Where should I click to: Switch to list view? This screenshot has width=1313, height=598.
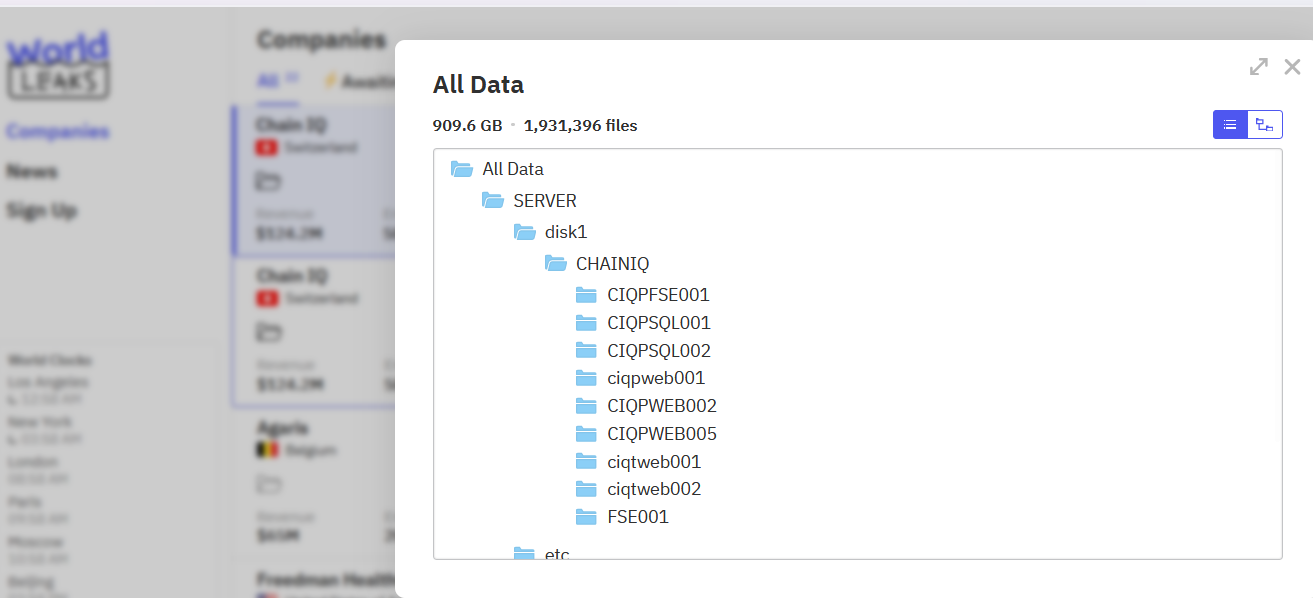coord(1230,125)
